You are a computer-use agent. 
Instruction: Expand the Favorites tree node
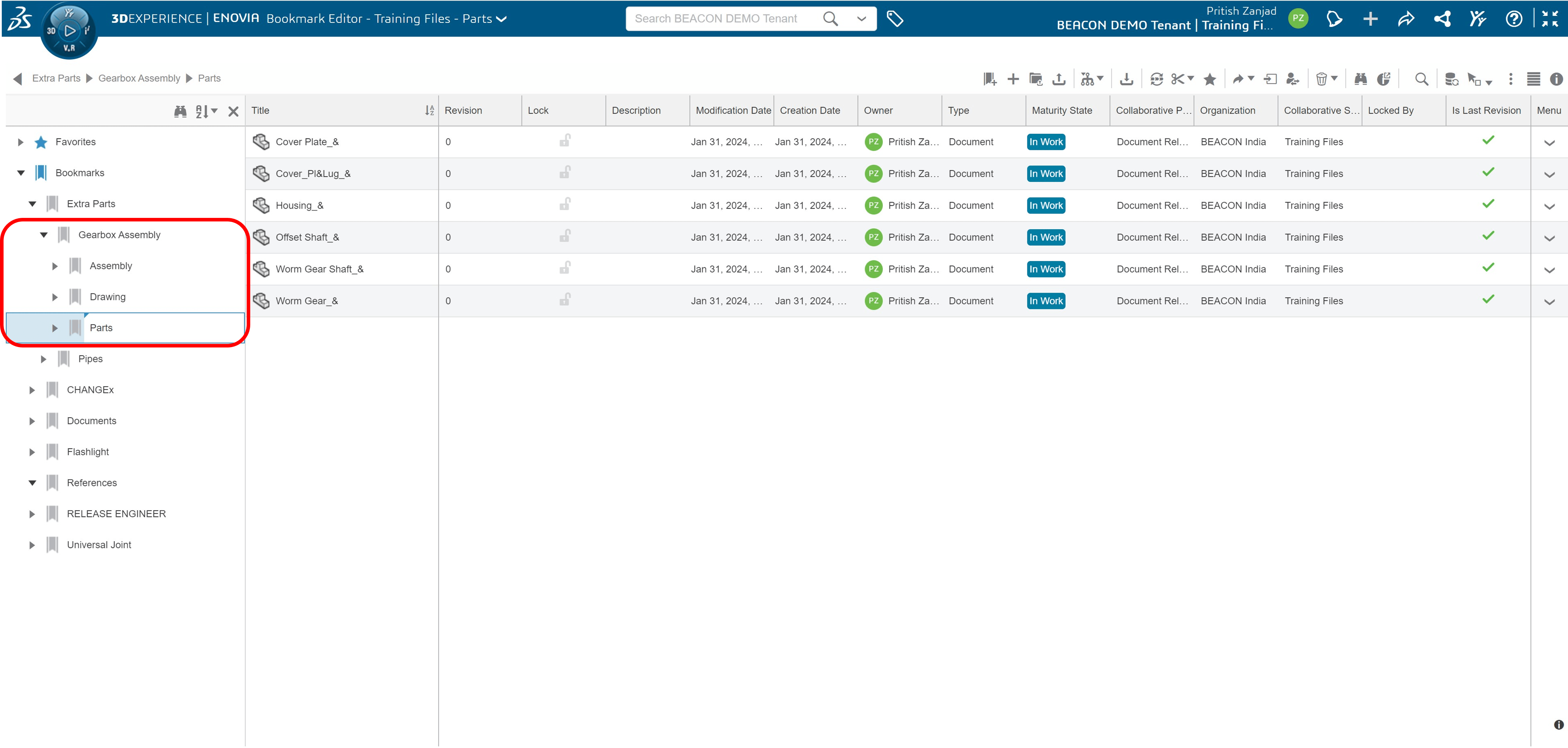pyautogui.click(x=21, y=142)
